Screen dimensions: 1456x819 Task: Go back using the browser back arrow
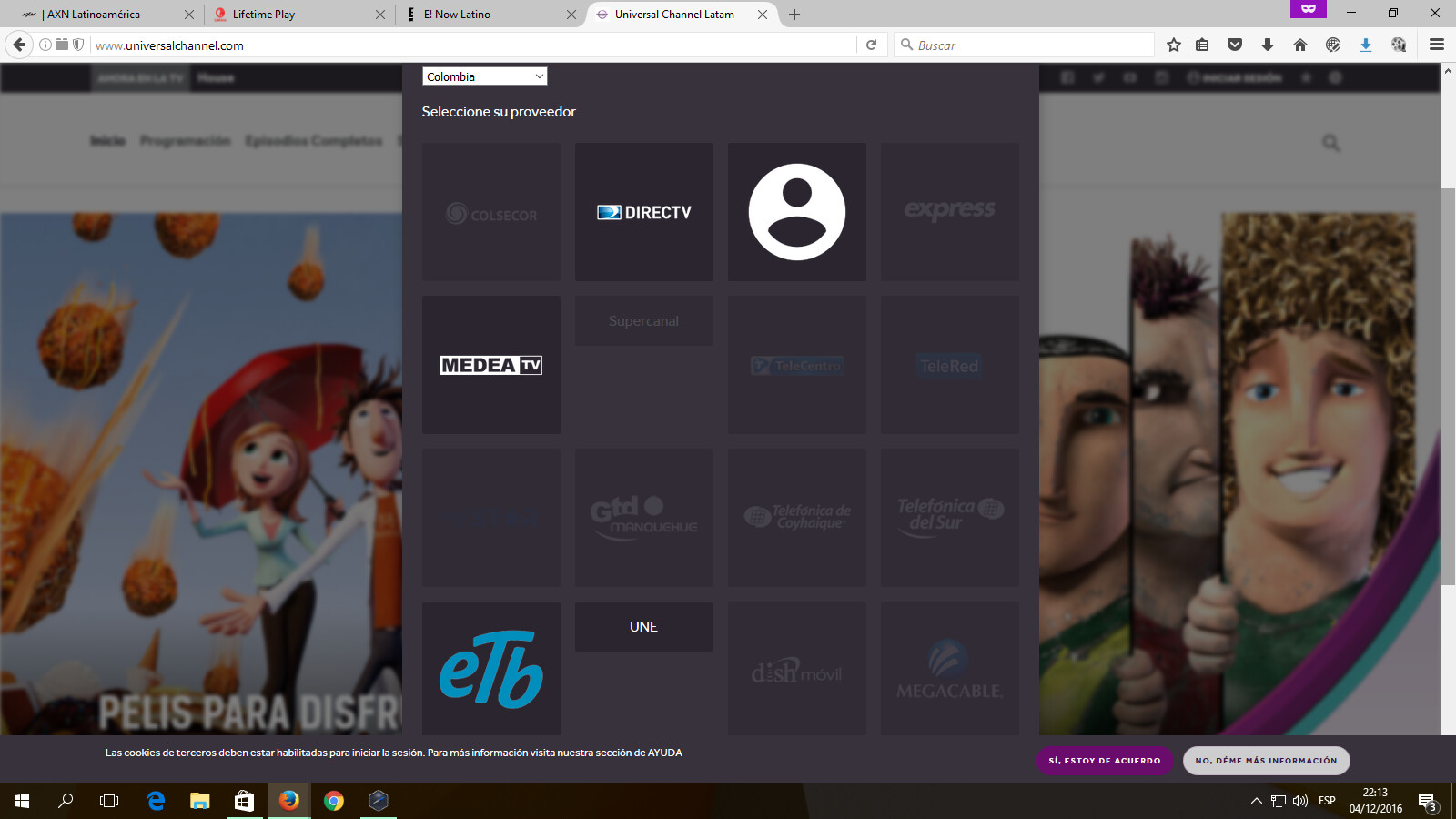19,45
